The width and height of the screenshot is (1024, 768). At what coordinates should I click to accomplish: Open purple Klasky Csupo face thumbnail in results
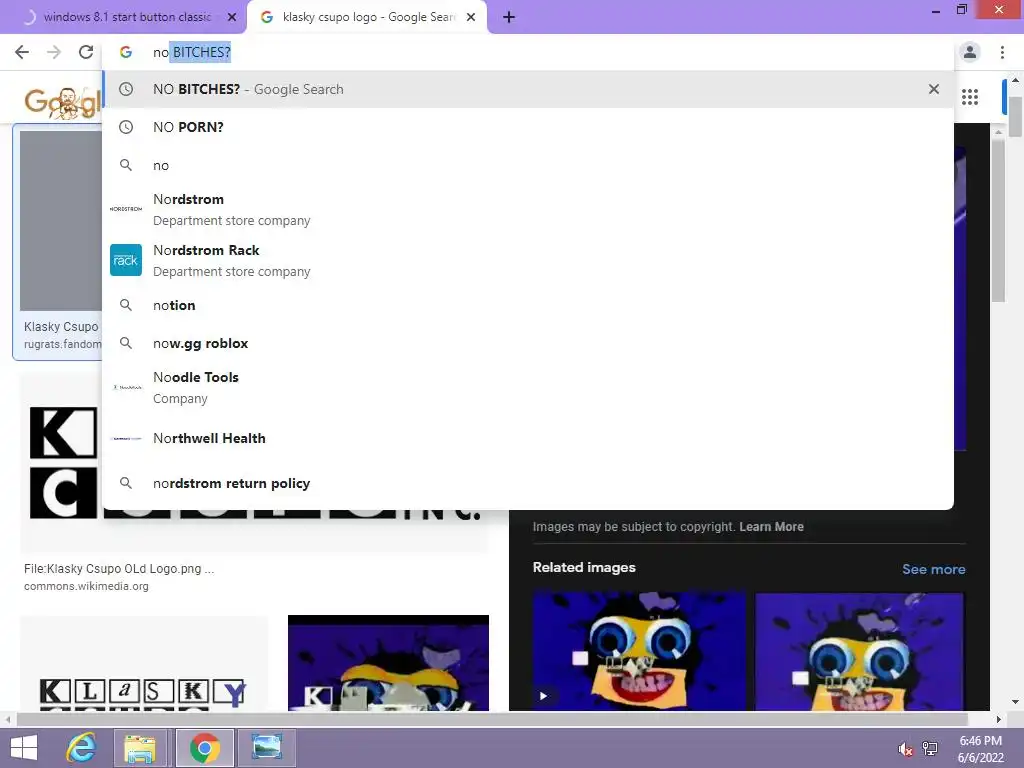[388, 663]
